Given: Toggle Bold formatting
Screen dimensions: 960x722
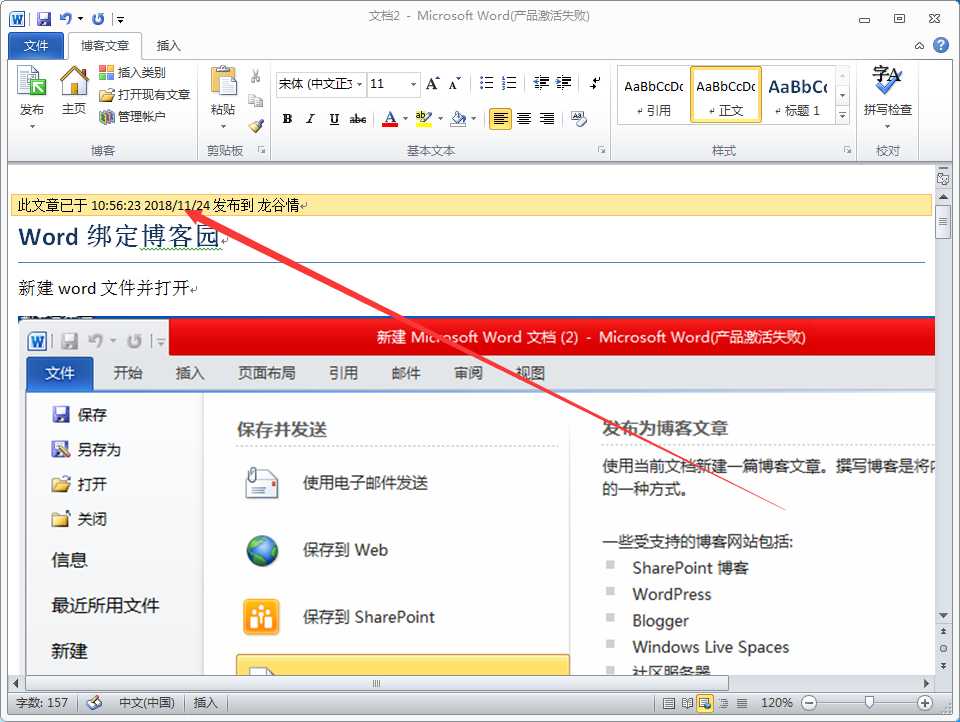Looking at the screenshot, I should (287, 119).
